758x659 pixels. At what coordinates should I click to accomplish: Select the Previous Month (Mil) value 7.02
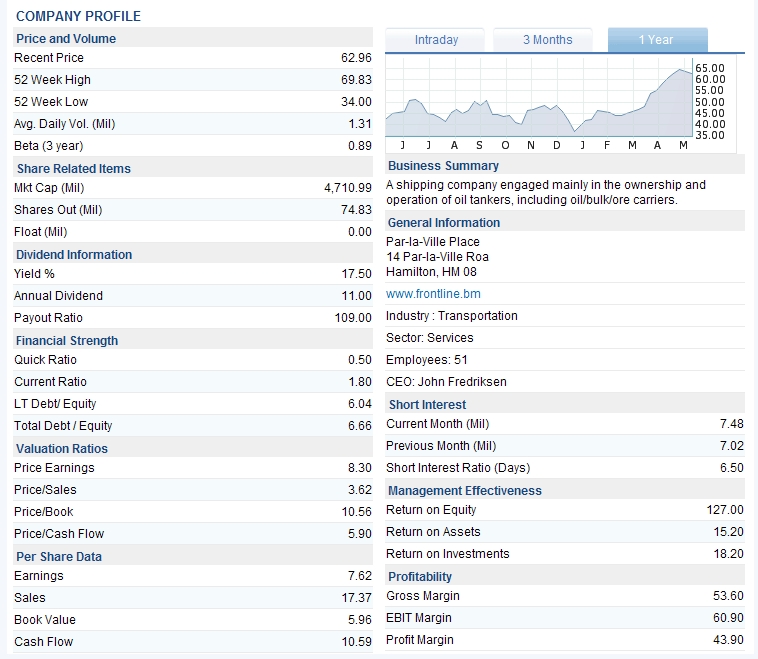(x=731, y=446)
